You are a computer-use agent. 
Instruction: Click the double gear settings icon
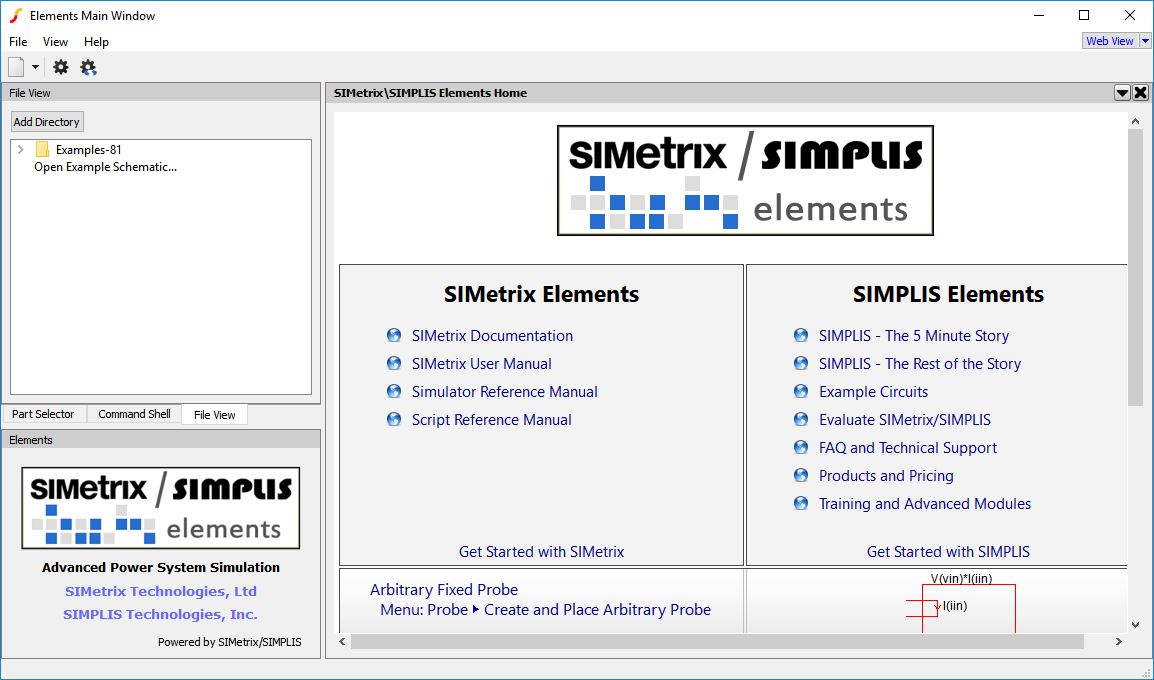pyautogui.click(x=88, y=68)
